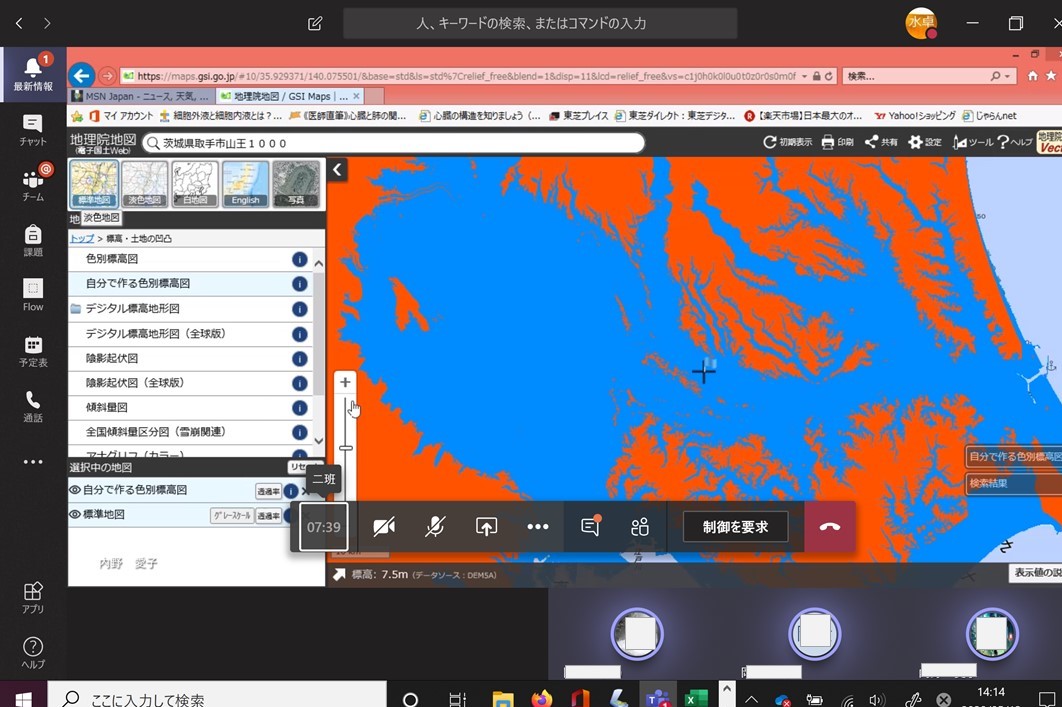This screenshot has width=1062, height=707.
Task: Open ツール tools in the map toolbar
Action: coord(973,142)
